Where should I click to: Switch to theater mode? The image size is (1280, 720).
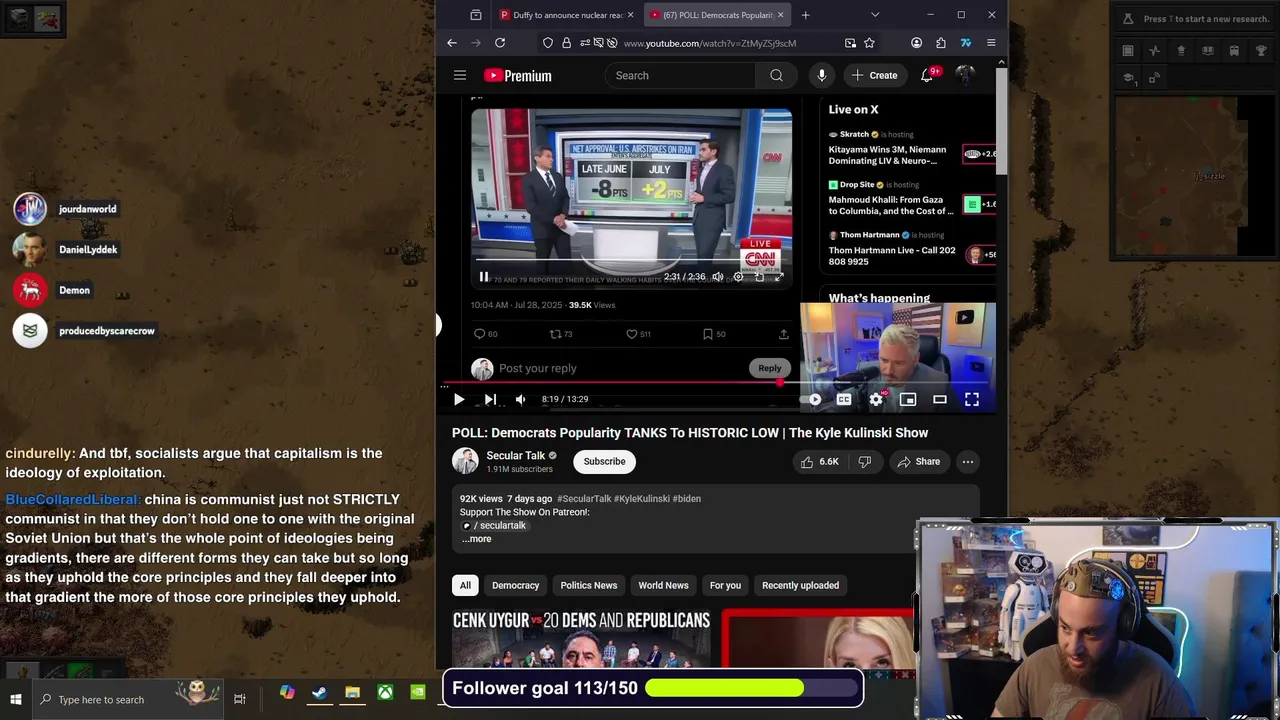940,399
